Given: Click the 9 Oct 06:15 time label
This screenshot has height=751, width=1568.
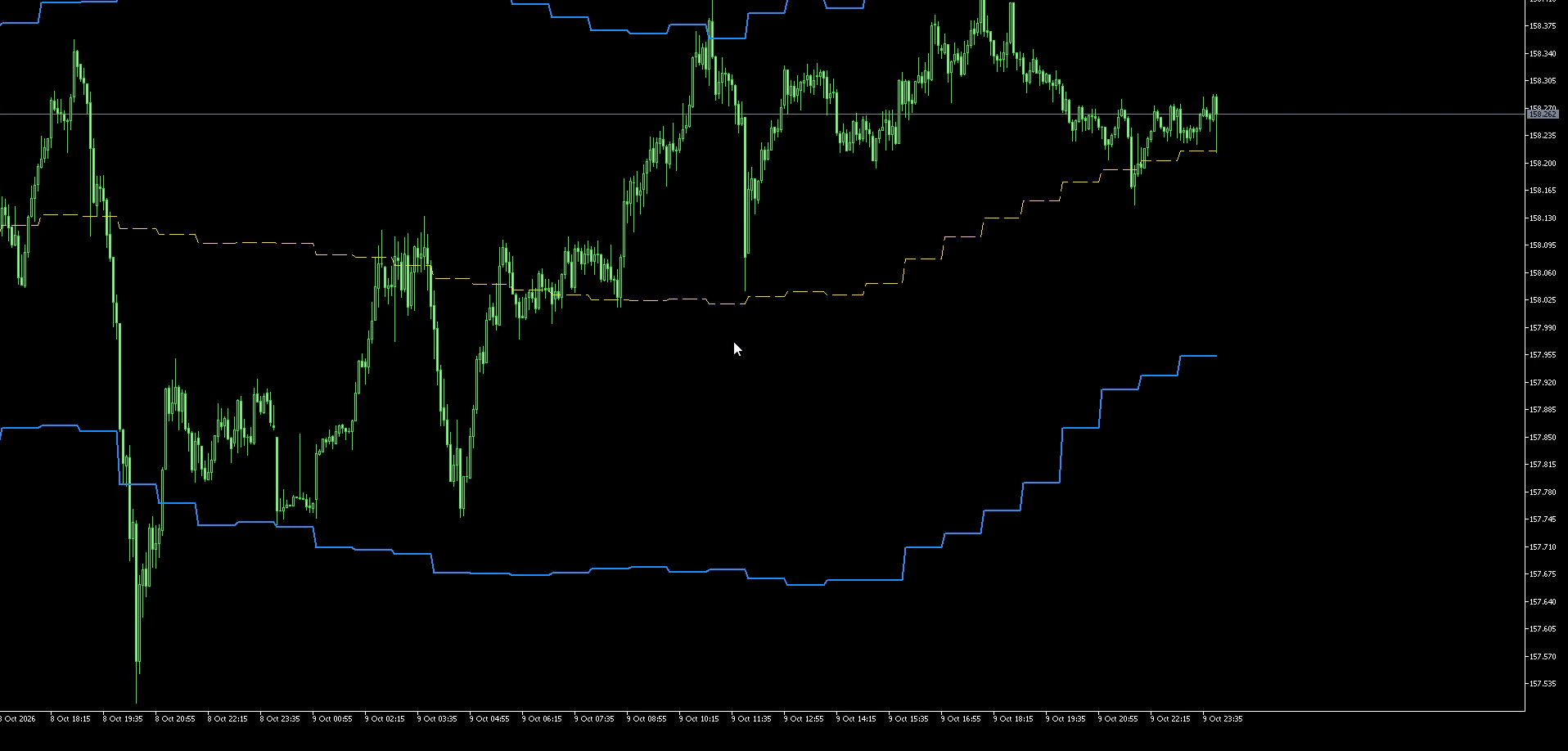Looking at the screenshot, I should tap(542, 719).
